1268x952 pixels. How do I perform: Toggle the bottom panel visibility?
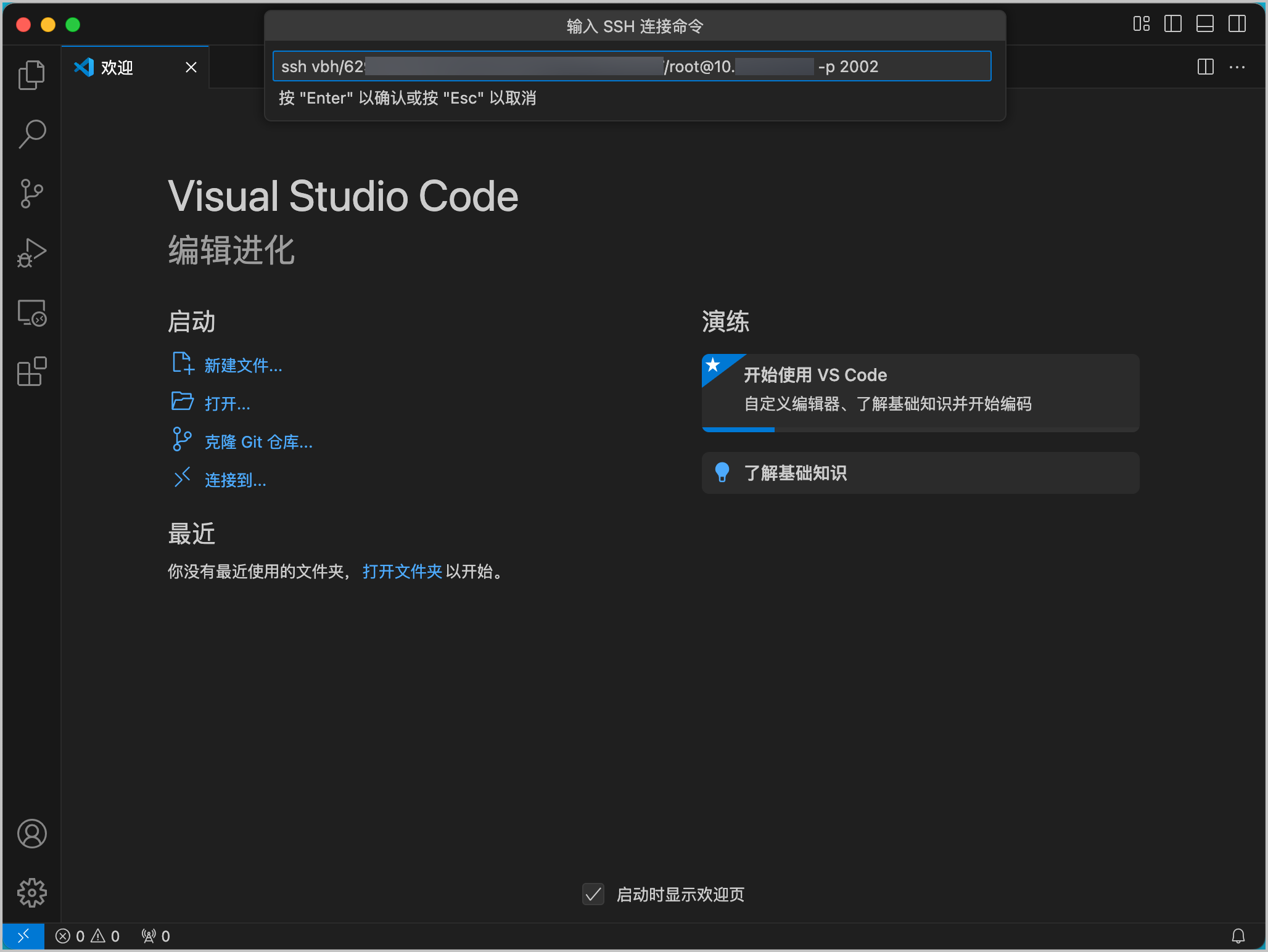[x=1205, y=24]
